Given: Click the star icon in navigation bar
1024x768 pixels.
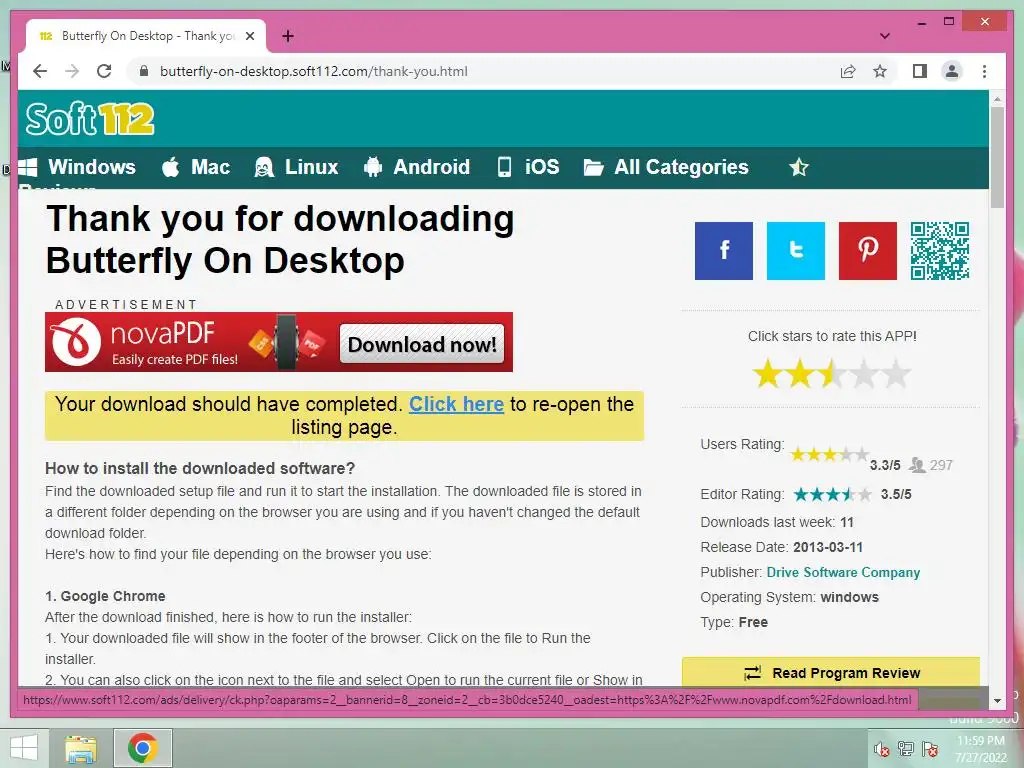Looking at the screenshot, I should click(x=799, y=168).
